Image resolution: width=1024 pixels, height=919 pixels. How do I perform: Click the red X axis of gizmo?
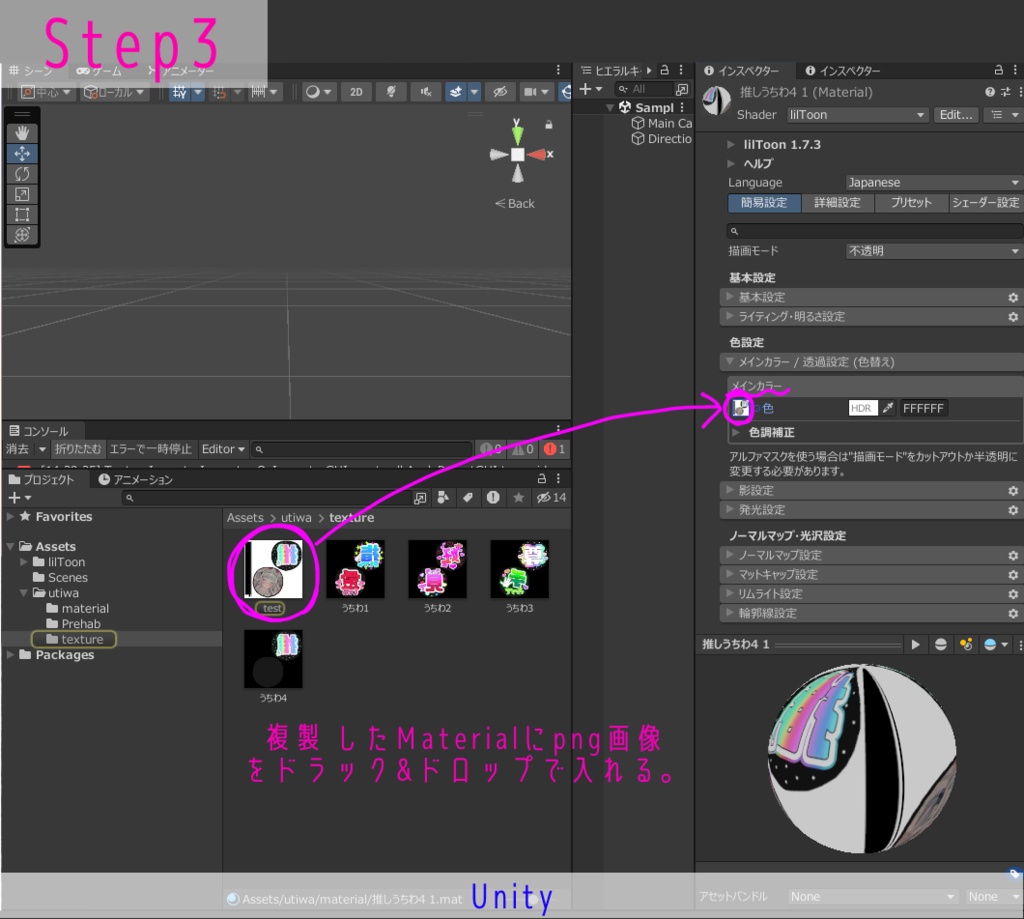pos(539,154)
